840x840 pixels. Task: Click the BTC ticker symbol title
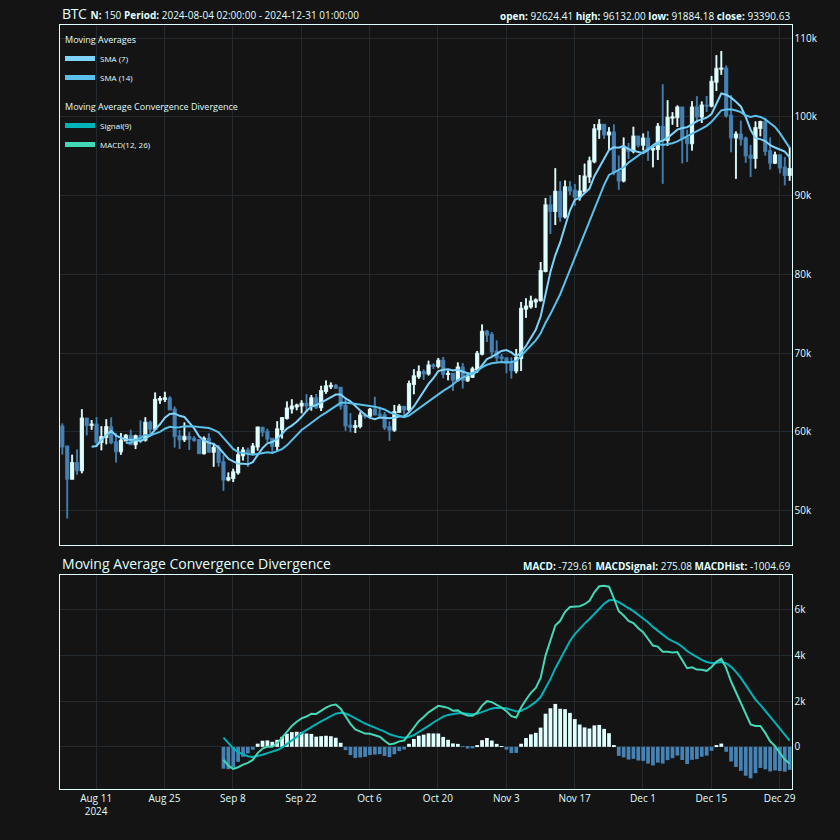pos(74,15)
